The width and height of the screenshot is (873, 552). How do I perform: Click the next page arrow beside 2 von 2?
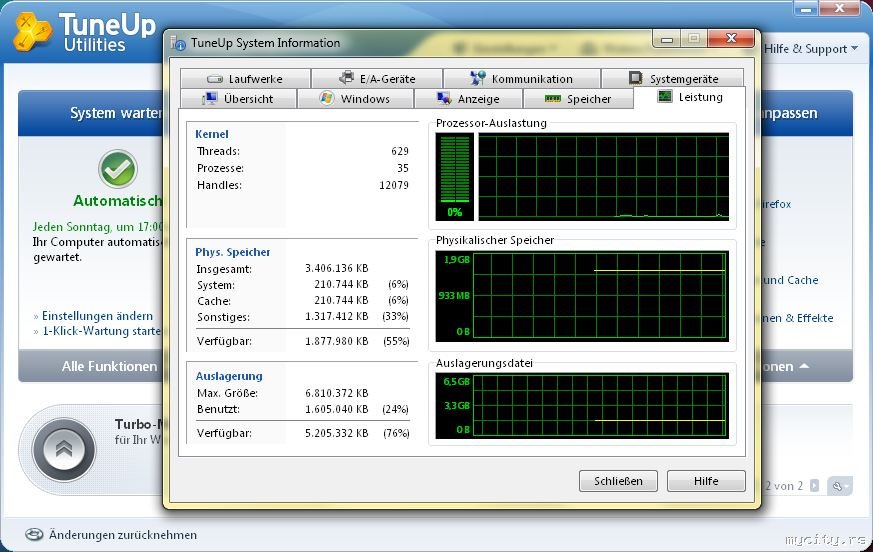tap(815, 485)
